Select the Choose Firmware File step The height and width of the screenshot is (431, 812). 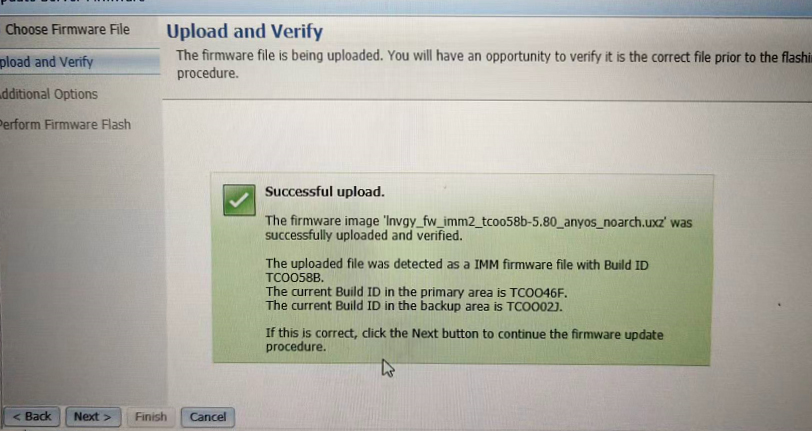coord(67,30)
